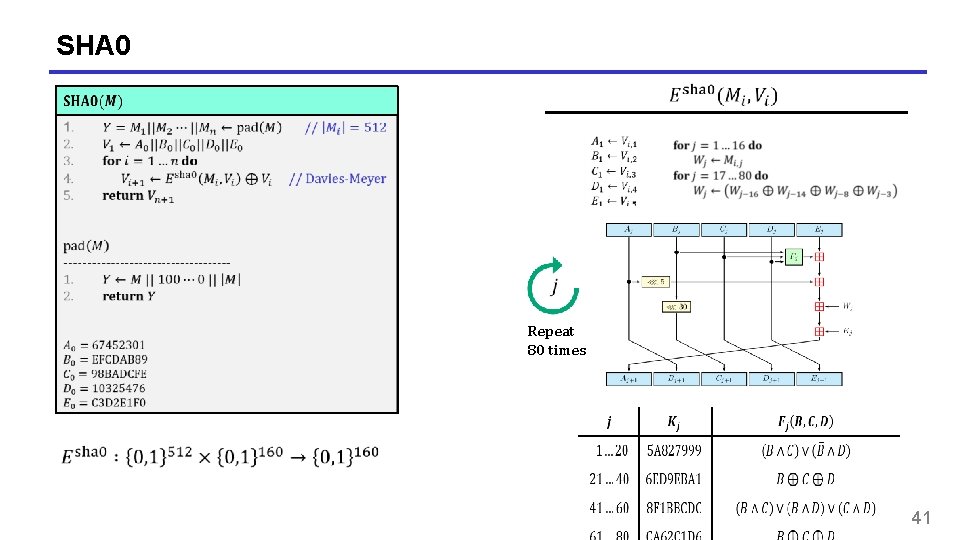Screen dimensions: 960x540
Task: Click the blue "// Davies-Meyer" comment
Action: [x=337, y=179]
